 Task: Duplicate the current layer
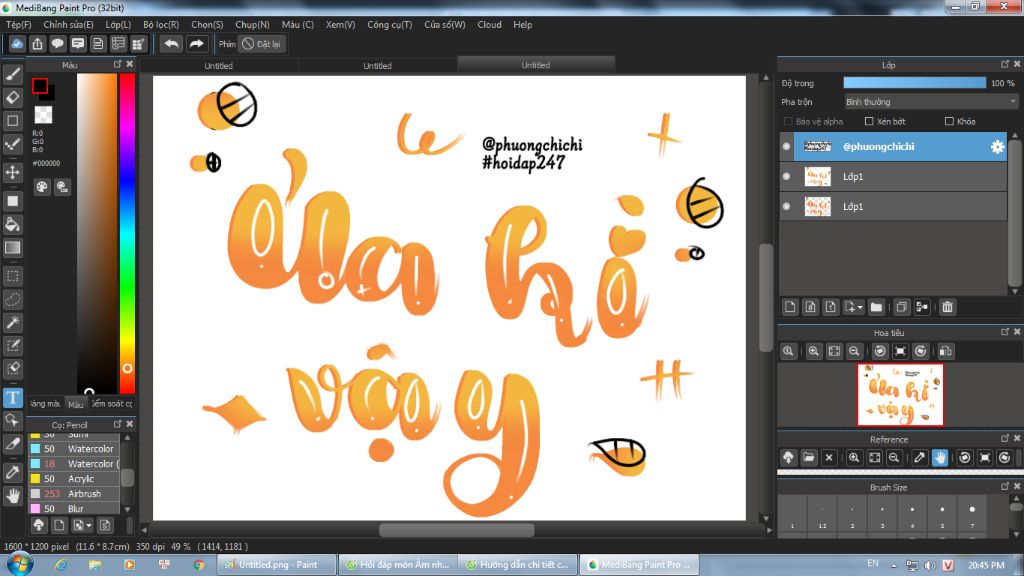click(x=902, y=307)
